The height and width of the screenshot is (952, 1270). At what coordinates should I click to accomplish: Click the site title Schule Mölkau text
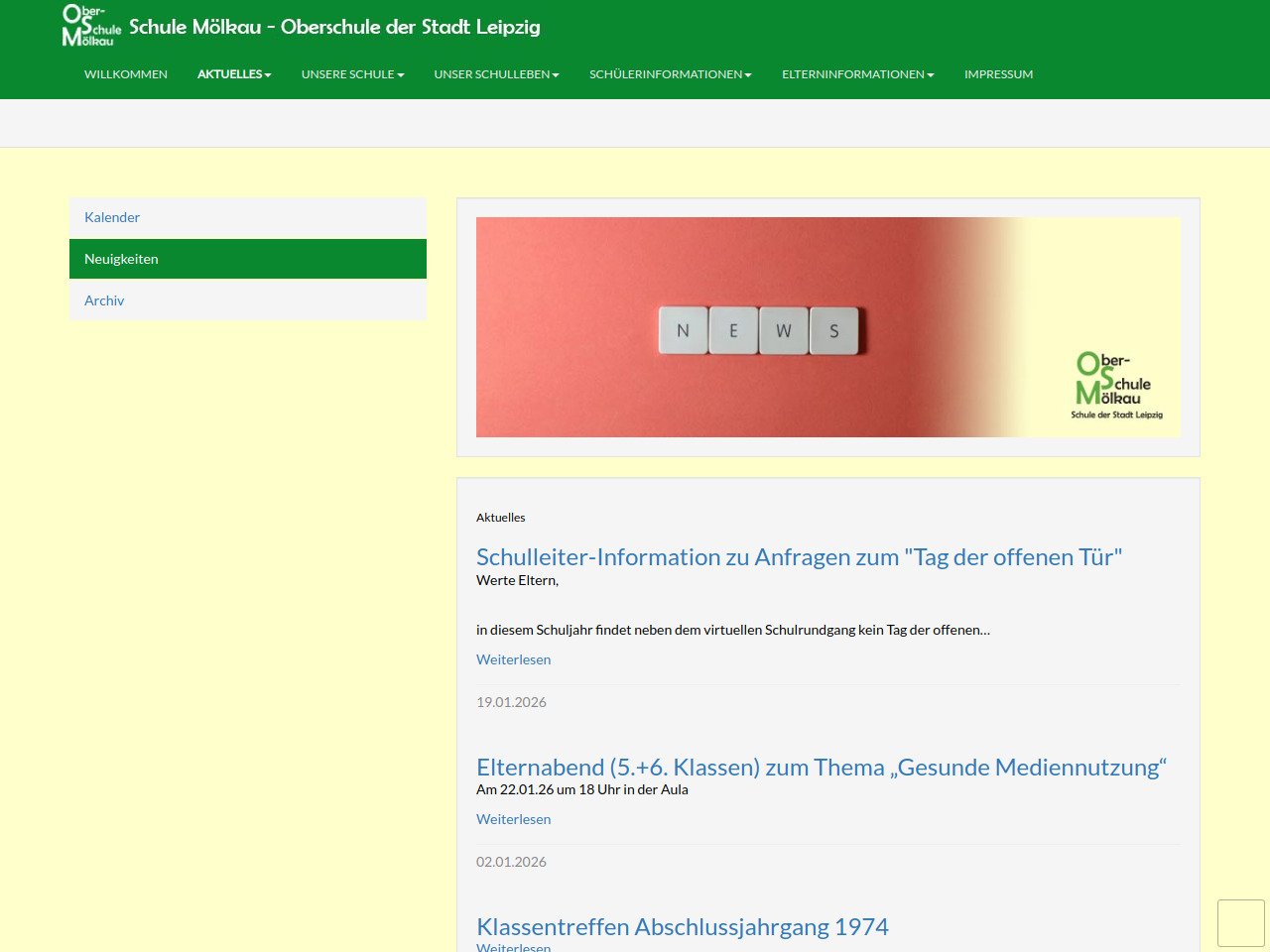[x=334, y=27]
